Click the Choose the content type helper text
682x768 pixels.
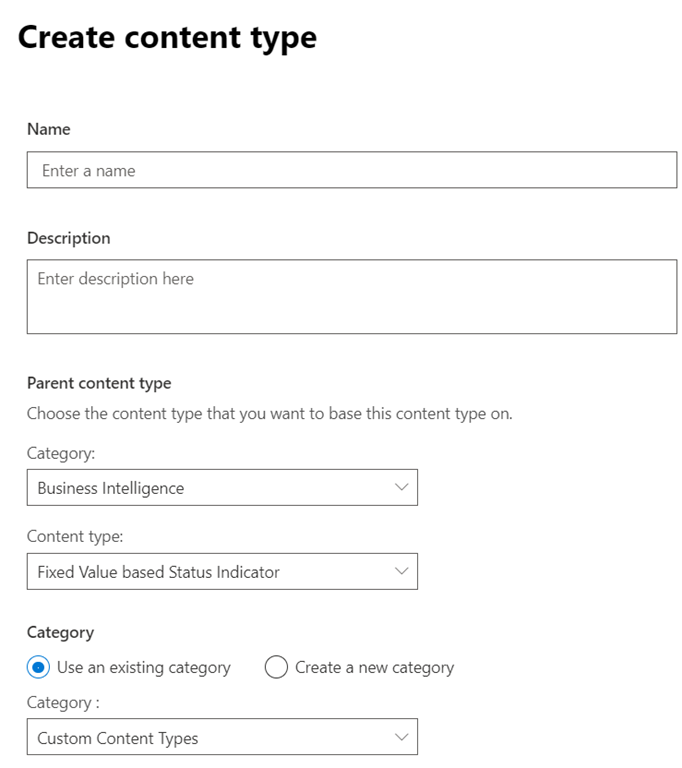click(269, 413)
